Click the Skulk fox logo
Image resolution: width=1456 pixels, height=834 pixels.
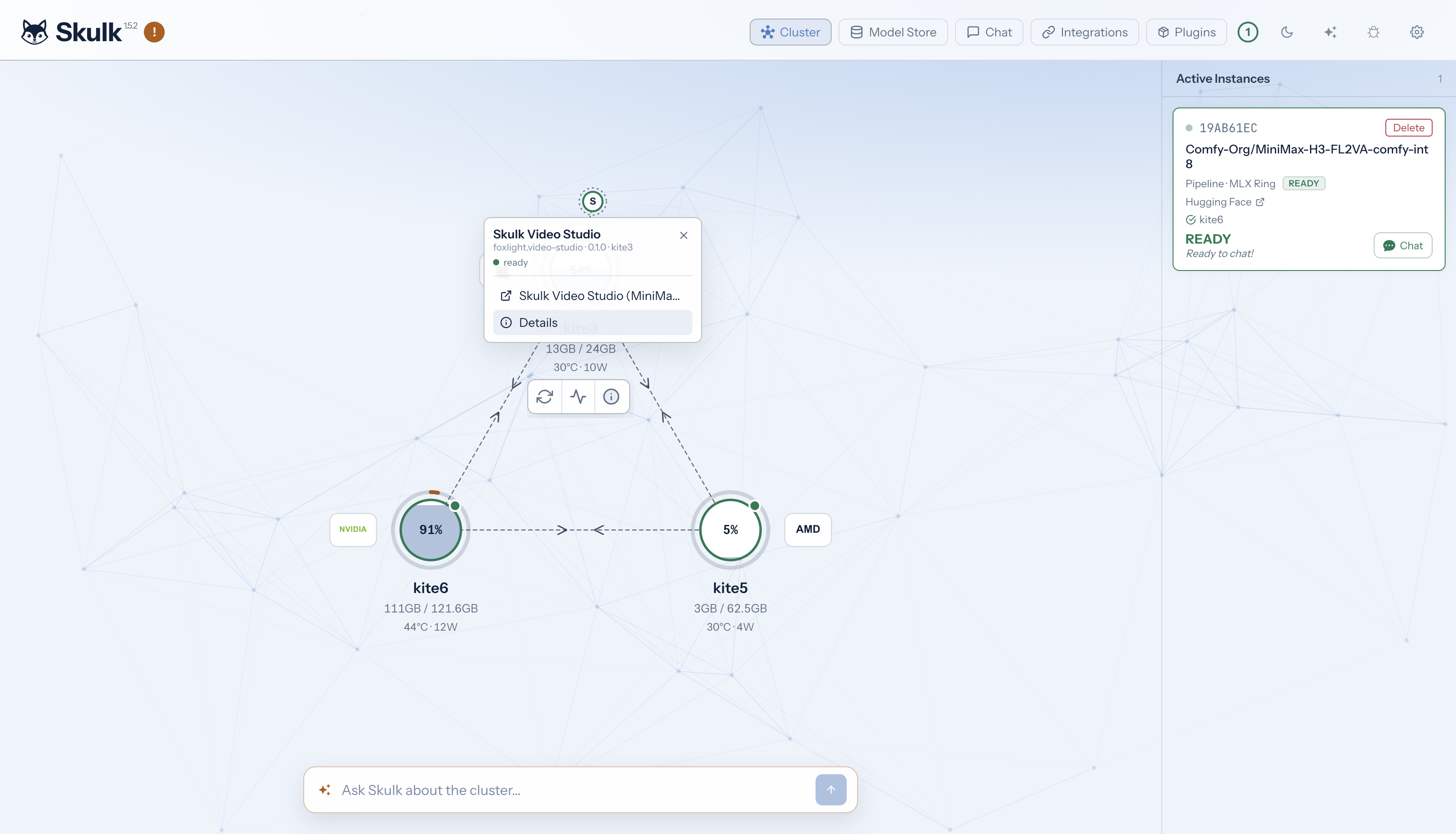coord(35,32)
